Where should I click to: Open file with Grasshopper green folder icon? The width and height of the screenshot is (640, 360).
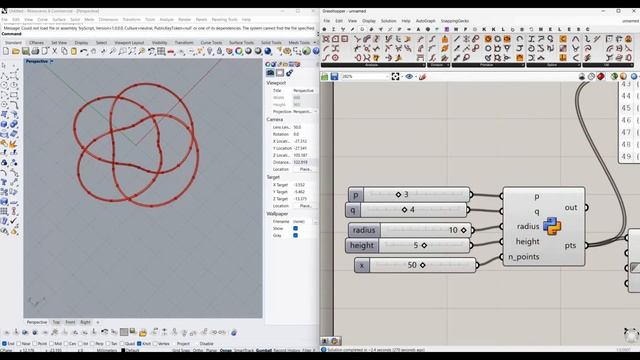pyautogui.click(x=324, y=76)
